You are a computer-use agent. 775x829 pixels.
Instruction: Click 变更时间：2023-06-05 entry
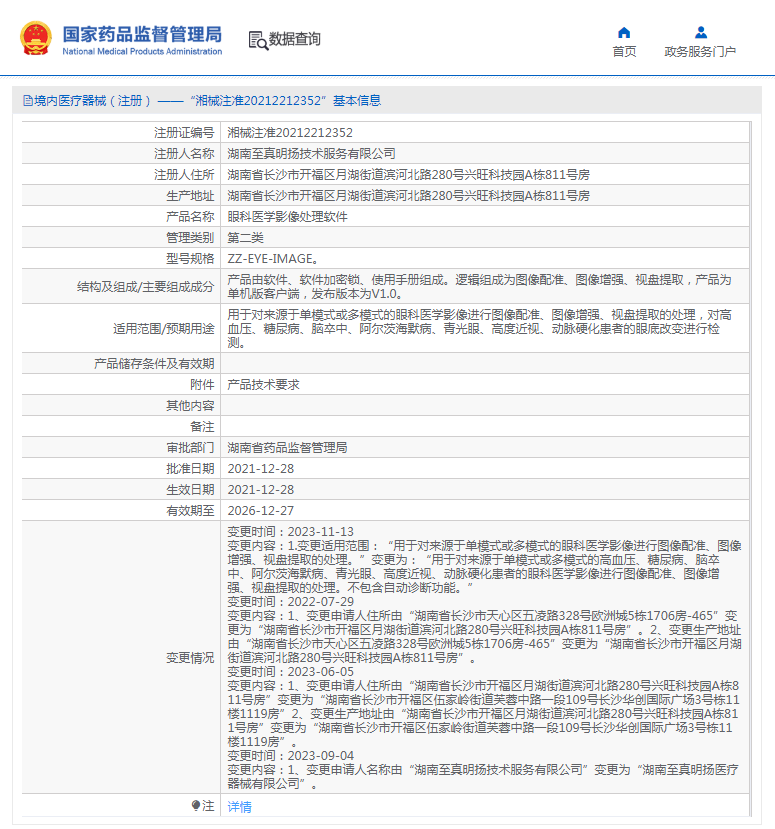click(291, 671)
